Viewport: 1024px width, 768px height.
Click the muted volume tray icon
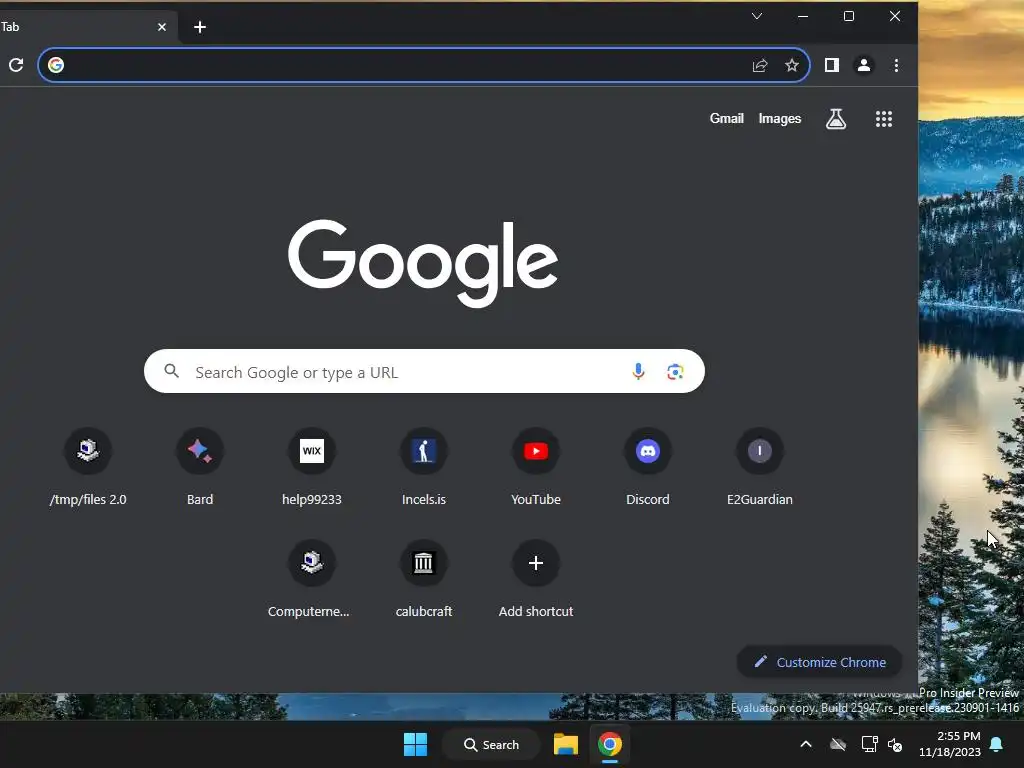tap(895, 744)
